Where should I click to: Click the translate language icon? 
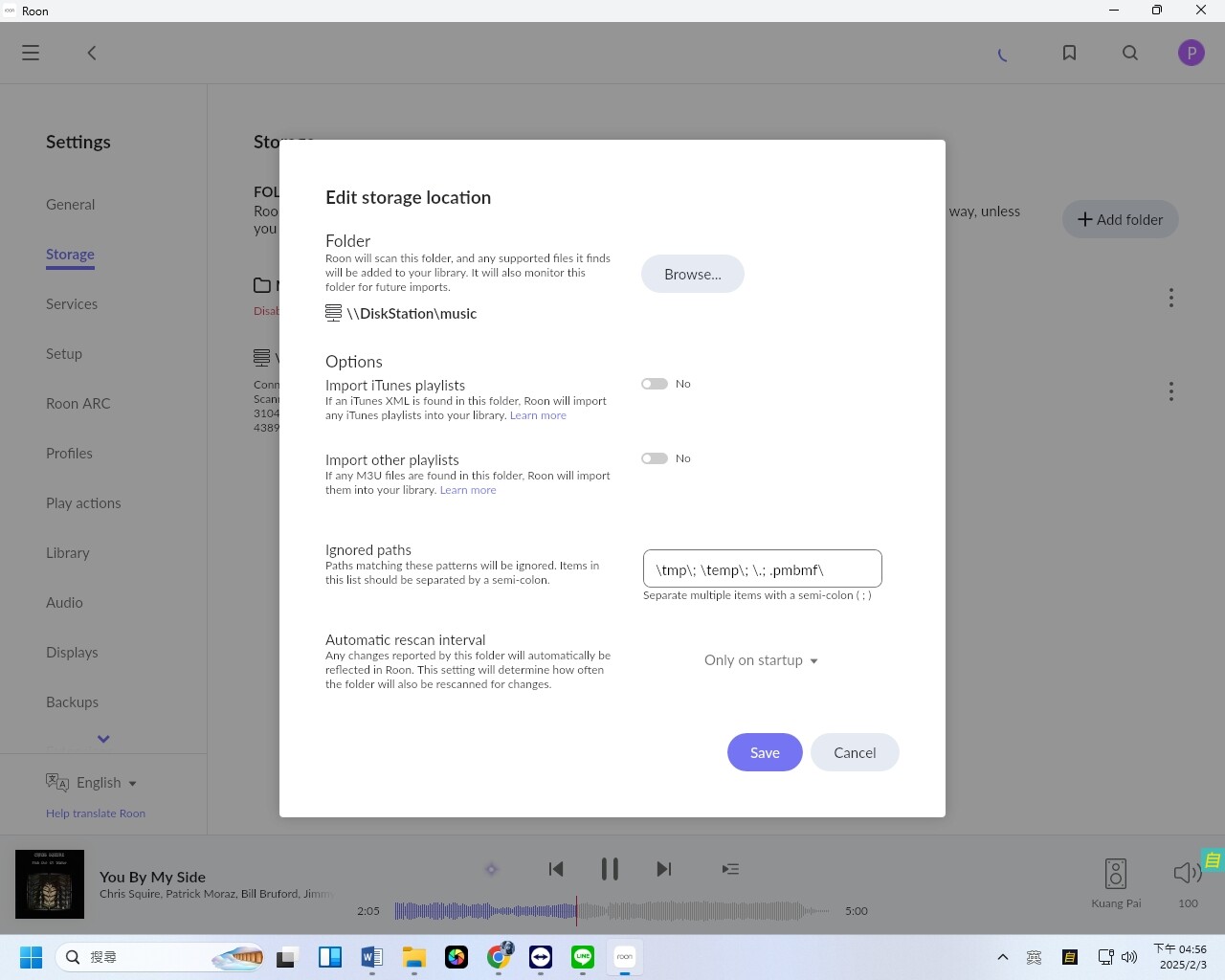click(x=57, y=782)
